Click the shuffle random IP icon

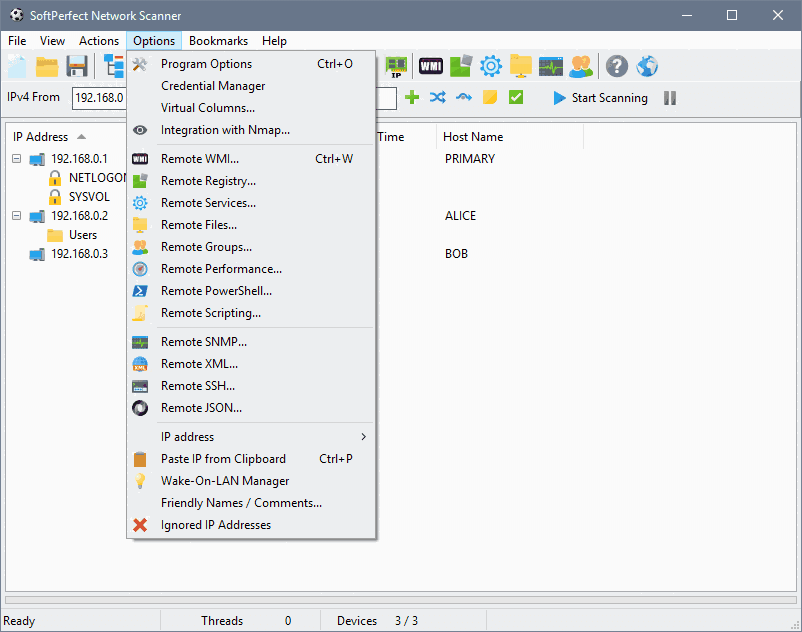[x=437, y=98]
